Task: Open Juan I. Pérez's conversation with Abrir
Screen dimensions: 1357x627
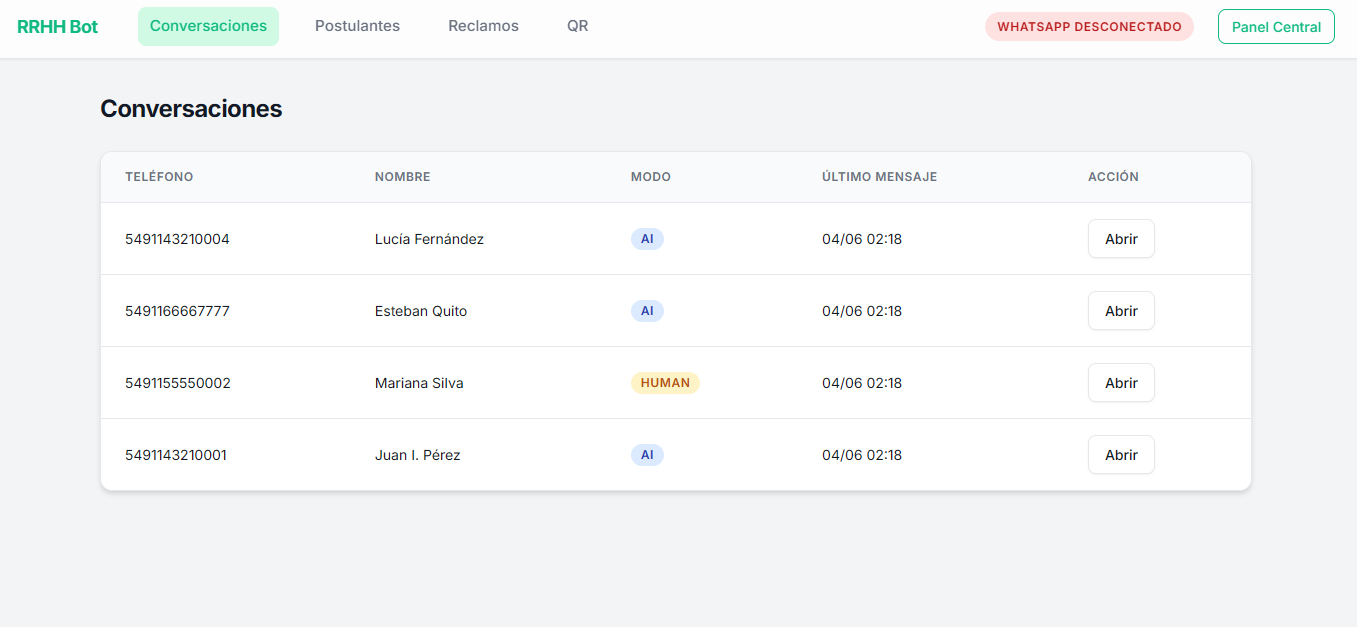Action: point(1121,455)
